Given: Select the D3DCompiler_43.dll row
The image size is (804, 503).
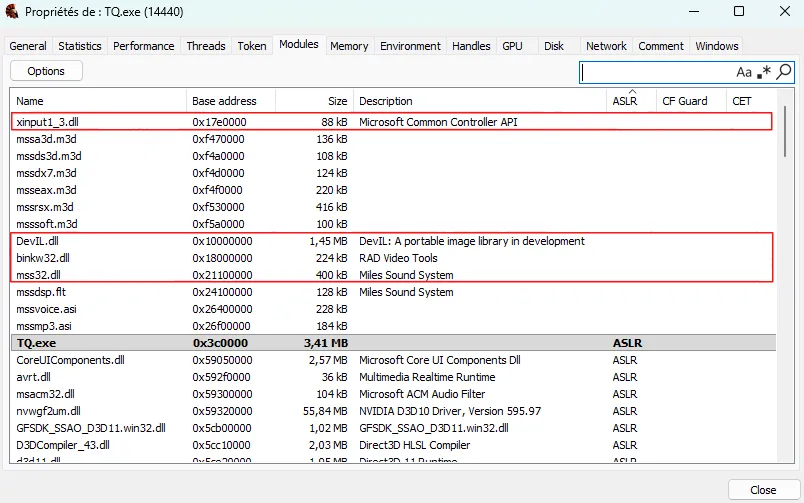Looking at the screenshot, I should pos(393,445).
